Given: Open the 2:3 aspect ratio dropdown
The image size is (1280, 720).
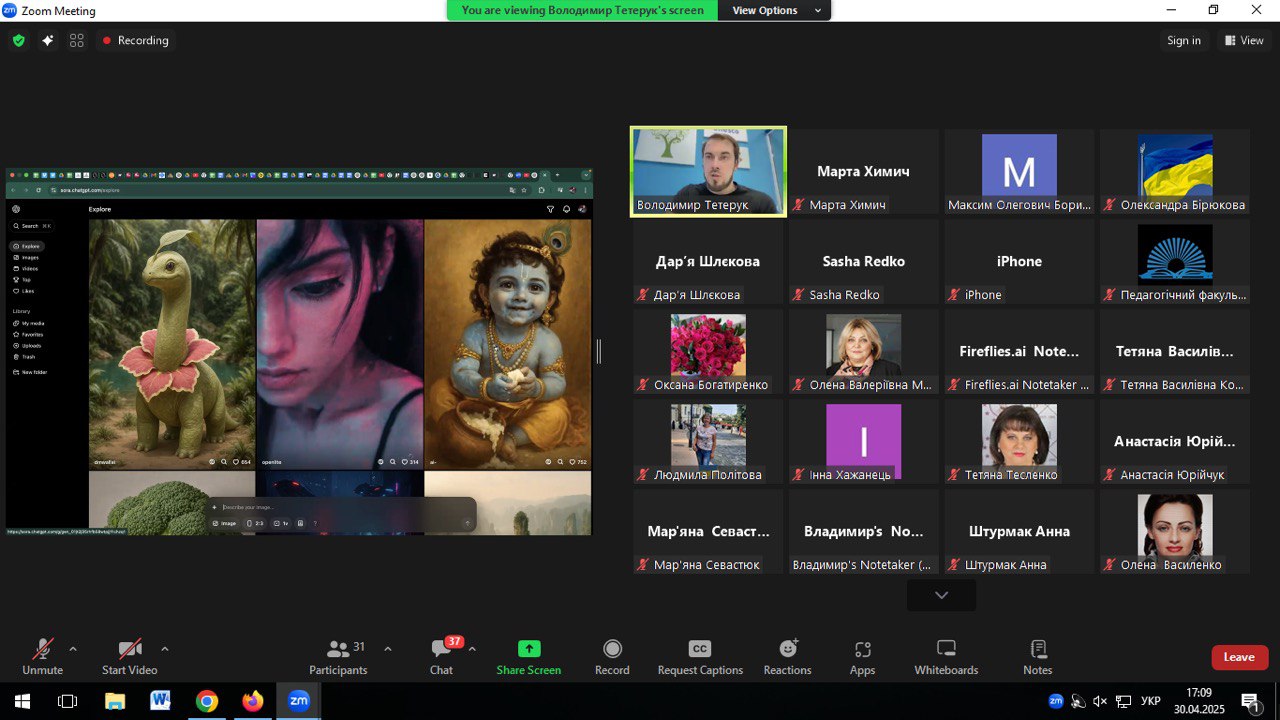Looking at the screenshot, I should click(x=255, y=523).
